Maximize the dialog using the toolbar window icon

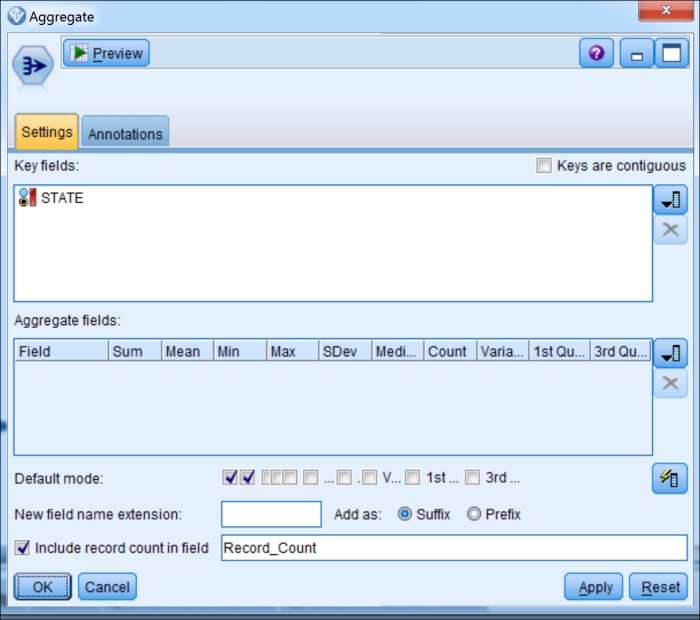(671, 53)
